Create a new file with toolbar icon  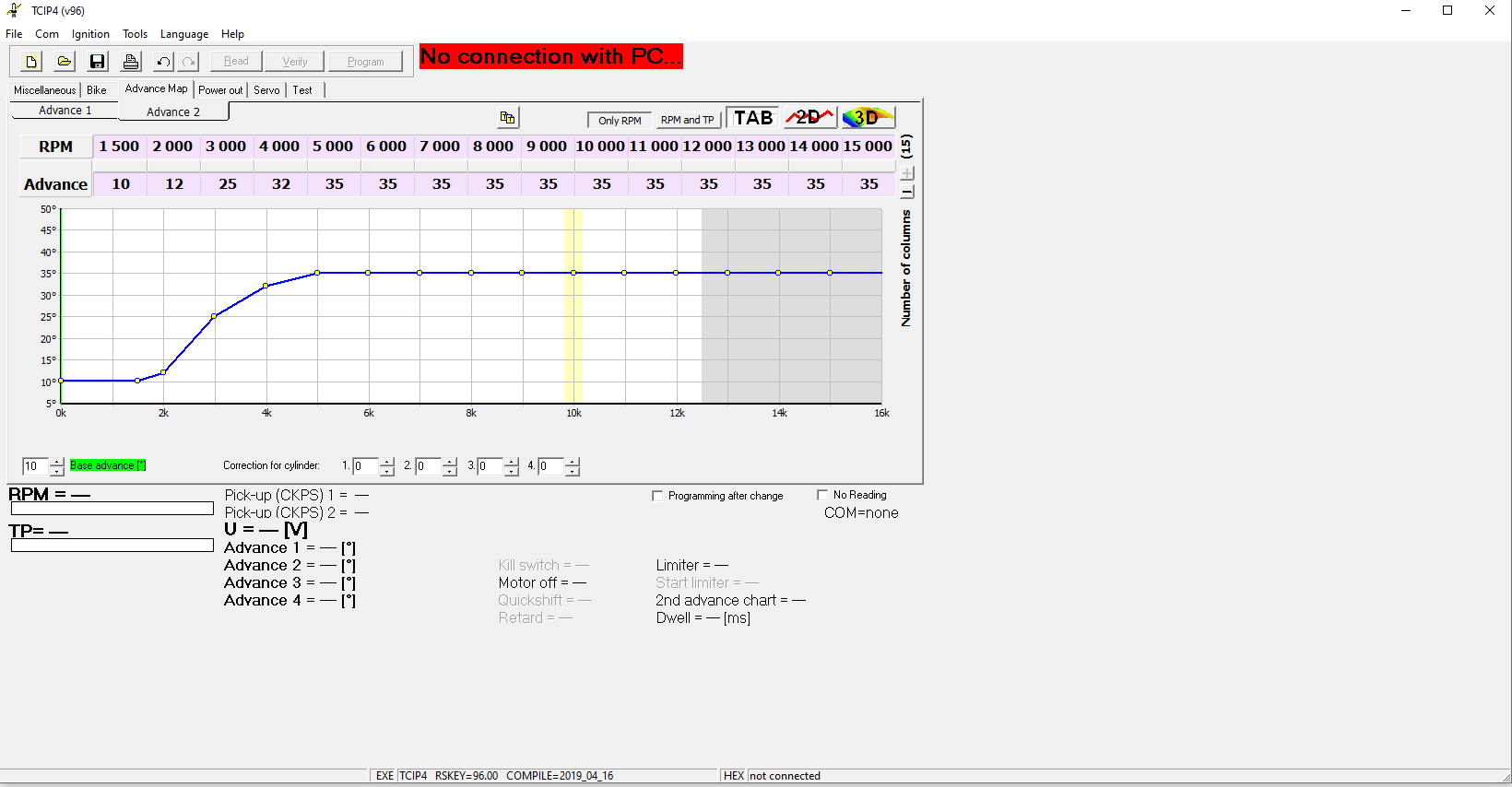(x=31, y=62)
